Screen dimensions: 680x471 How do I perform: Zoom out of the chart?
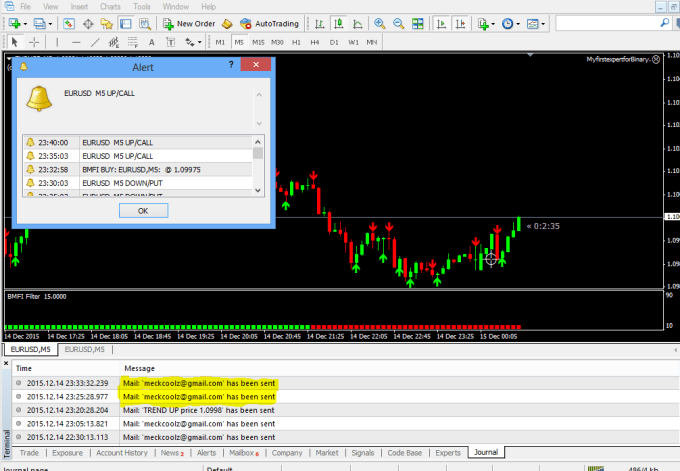[x=399, y=23]
